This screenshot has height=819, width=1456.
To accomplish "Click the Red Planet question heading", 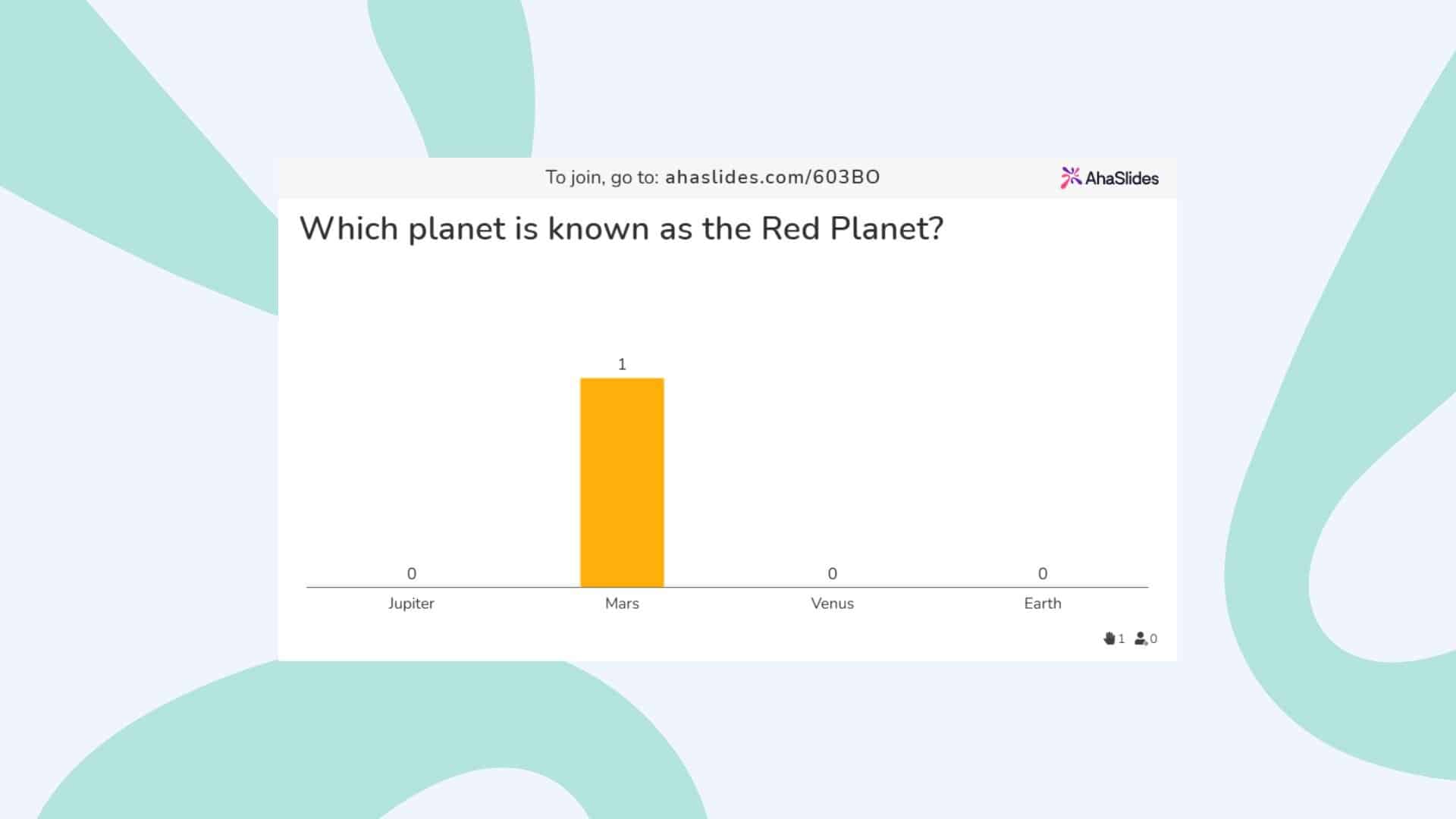I will (x=621, y=228).
